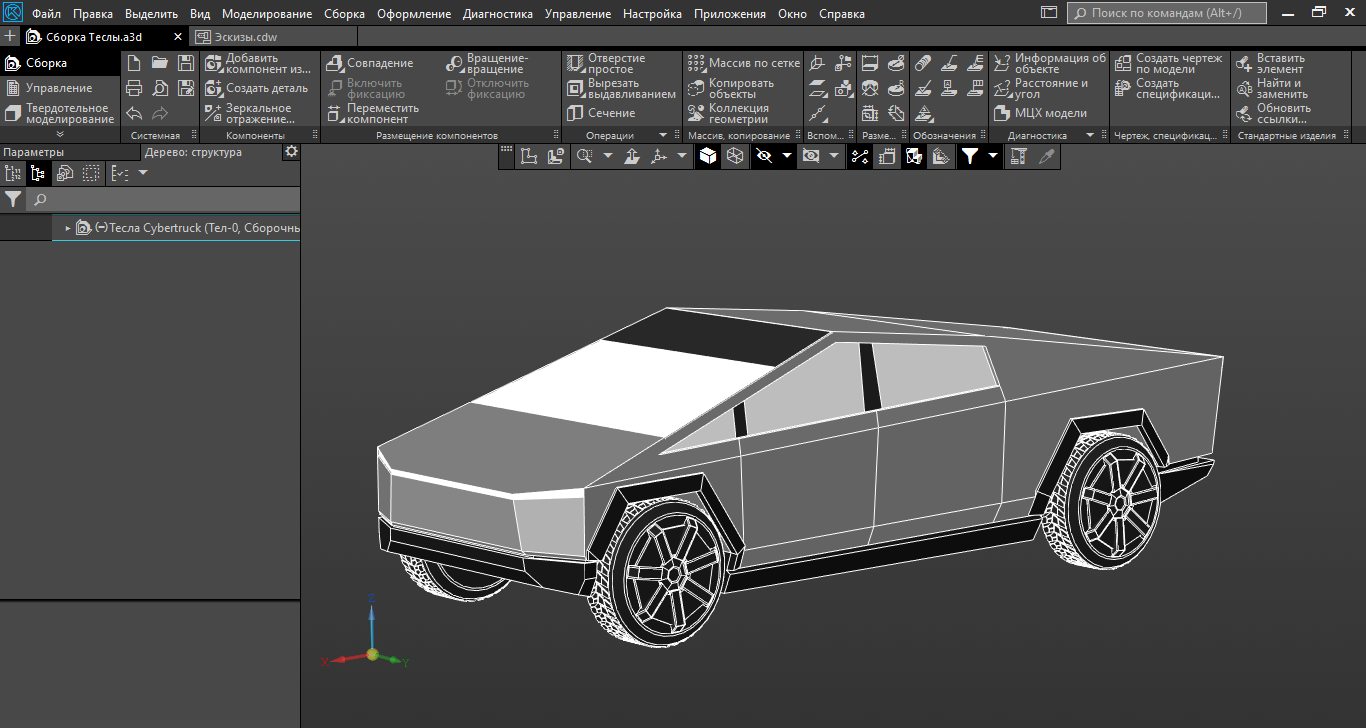The width and height of the screenshot is (1366, 728).
Task: Select Коллекция геометрии tool
Action: pyautogui.click(x=729, y=113)
